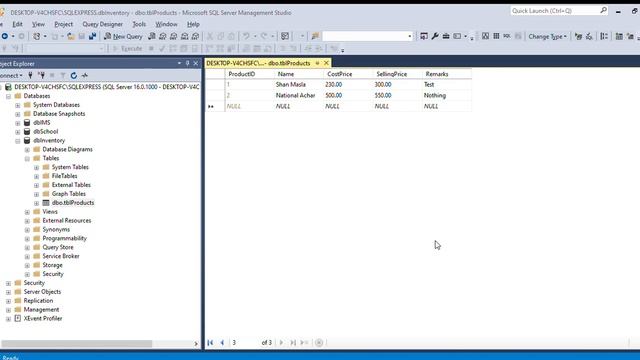640x360 pixels.
Task: Open the Help menu
Action: tap(193, 24)
